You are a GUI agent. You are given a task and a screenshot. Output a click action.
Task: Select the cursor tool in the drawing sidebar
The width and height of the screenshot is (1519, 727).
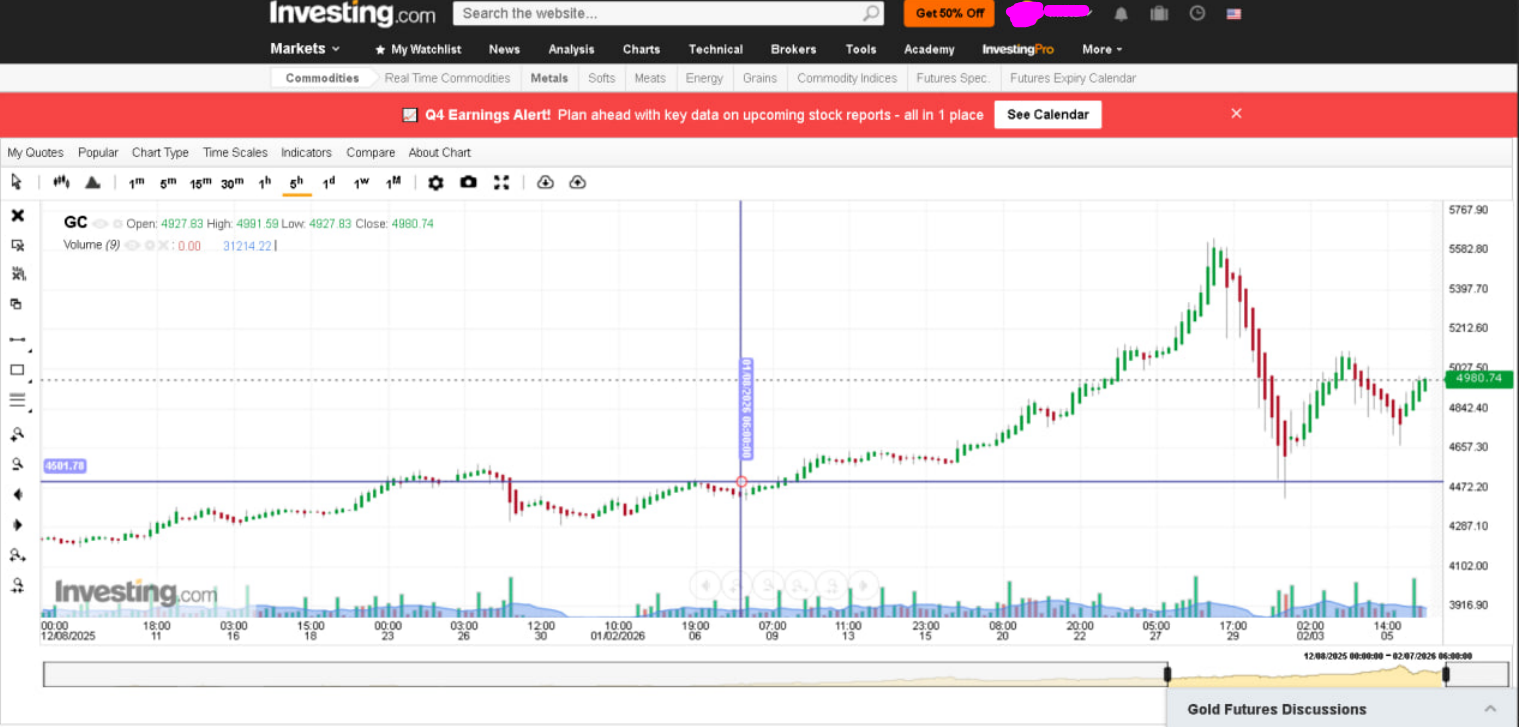(16, 183)
